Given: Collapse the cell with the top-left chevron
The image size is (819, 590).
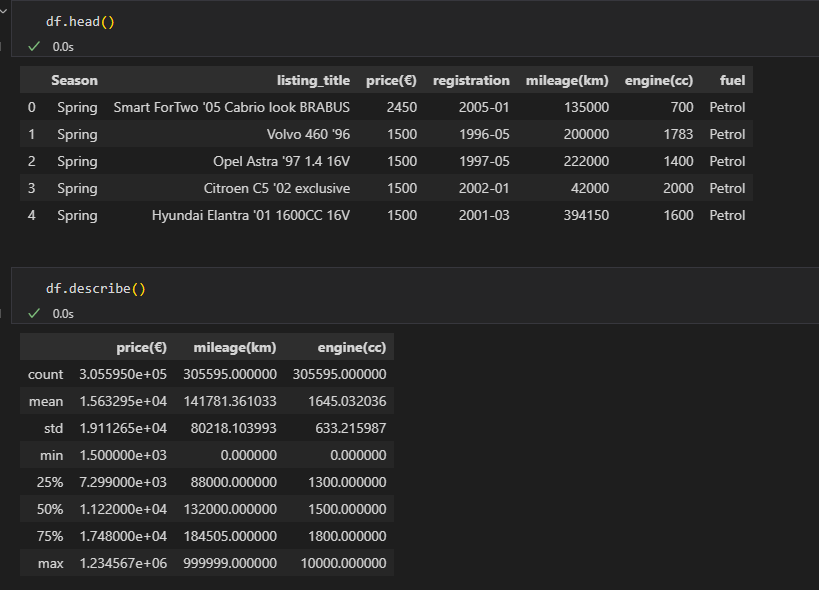Looking at the screenshot, I should pos(3,10).
